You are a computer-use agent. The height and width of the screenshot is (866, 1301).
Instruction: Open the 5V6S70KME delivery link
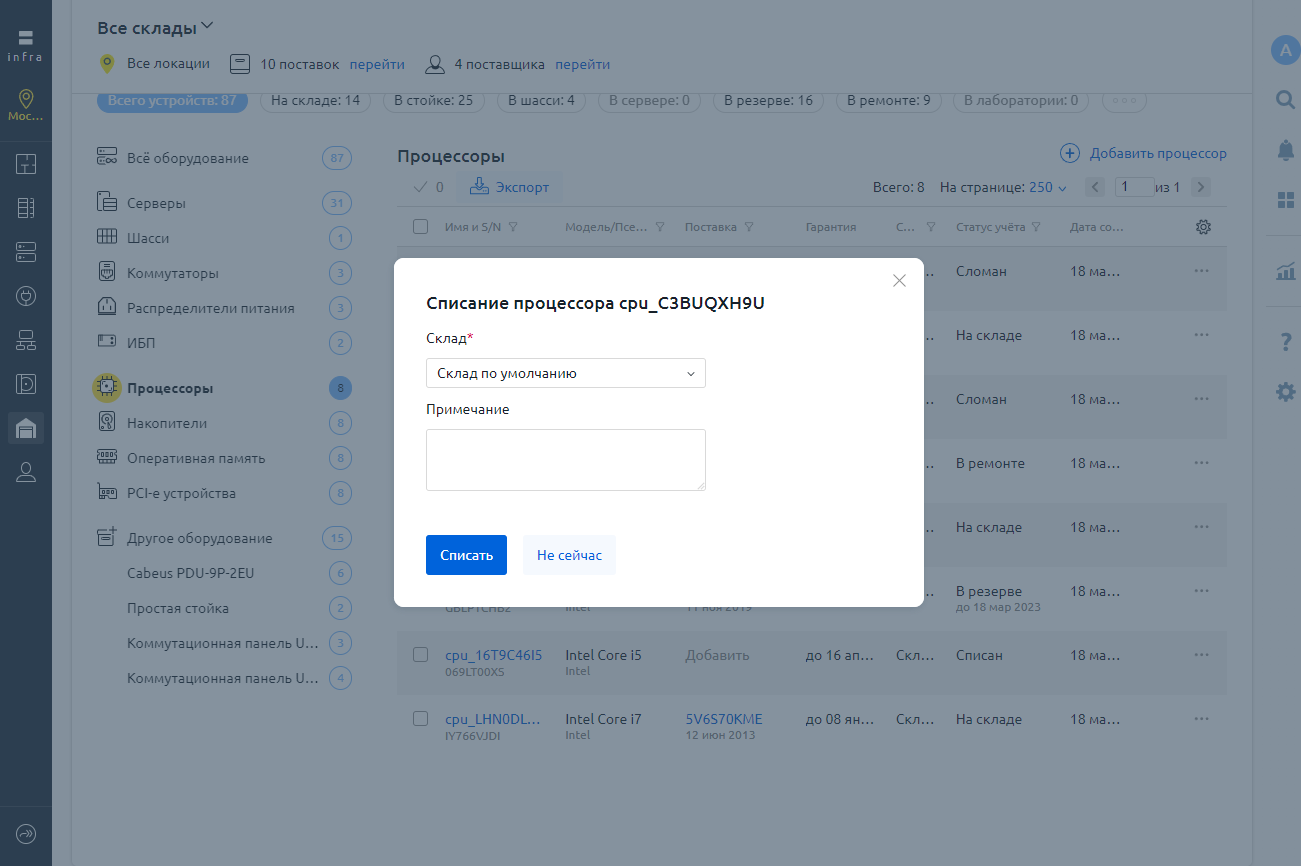723,719
